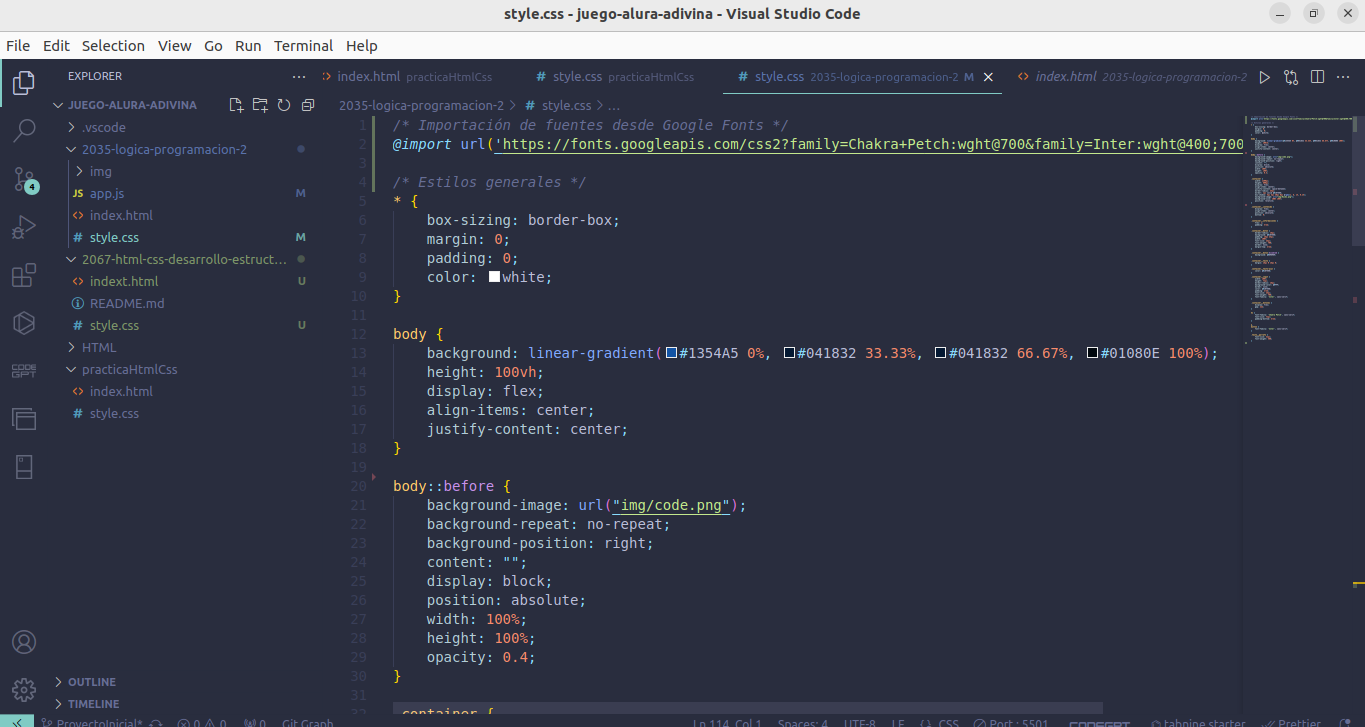Collapse all folders in Explorer

(308, 105)
